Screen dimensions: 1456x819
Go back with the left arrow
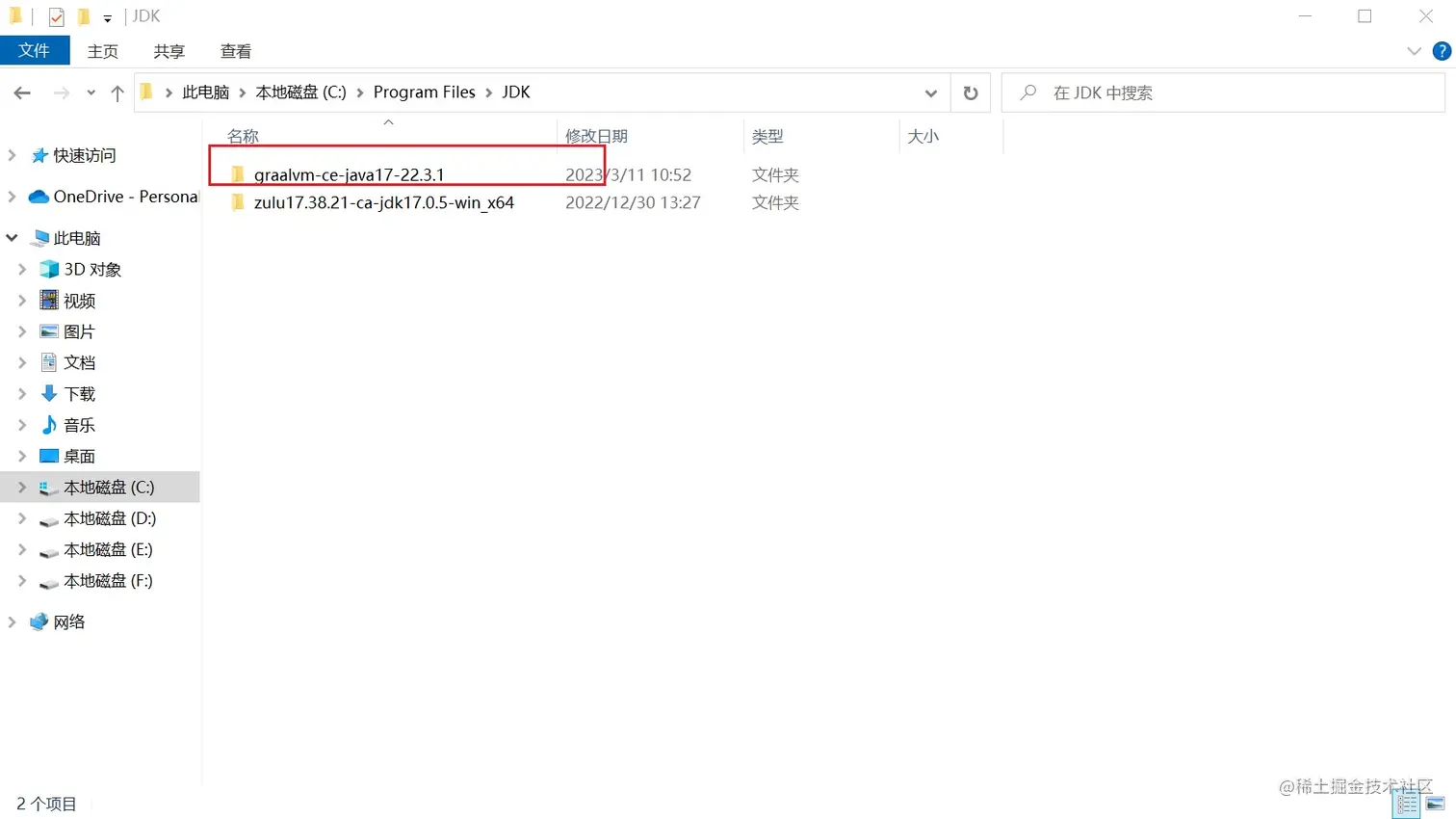click(22, 92)
